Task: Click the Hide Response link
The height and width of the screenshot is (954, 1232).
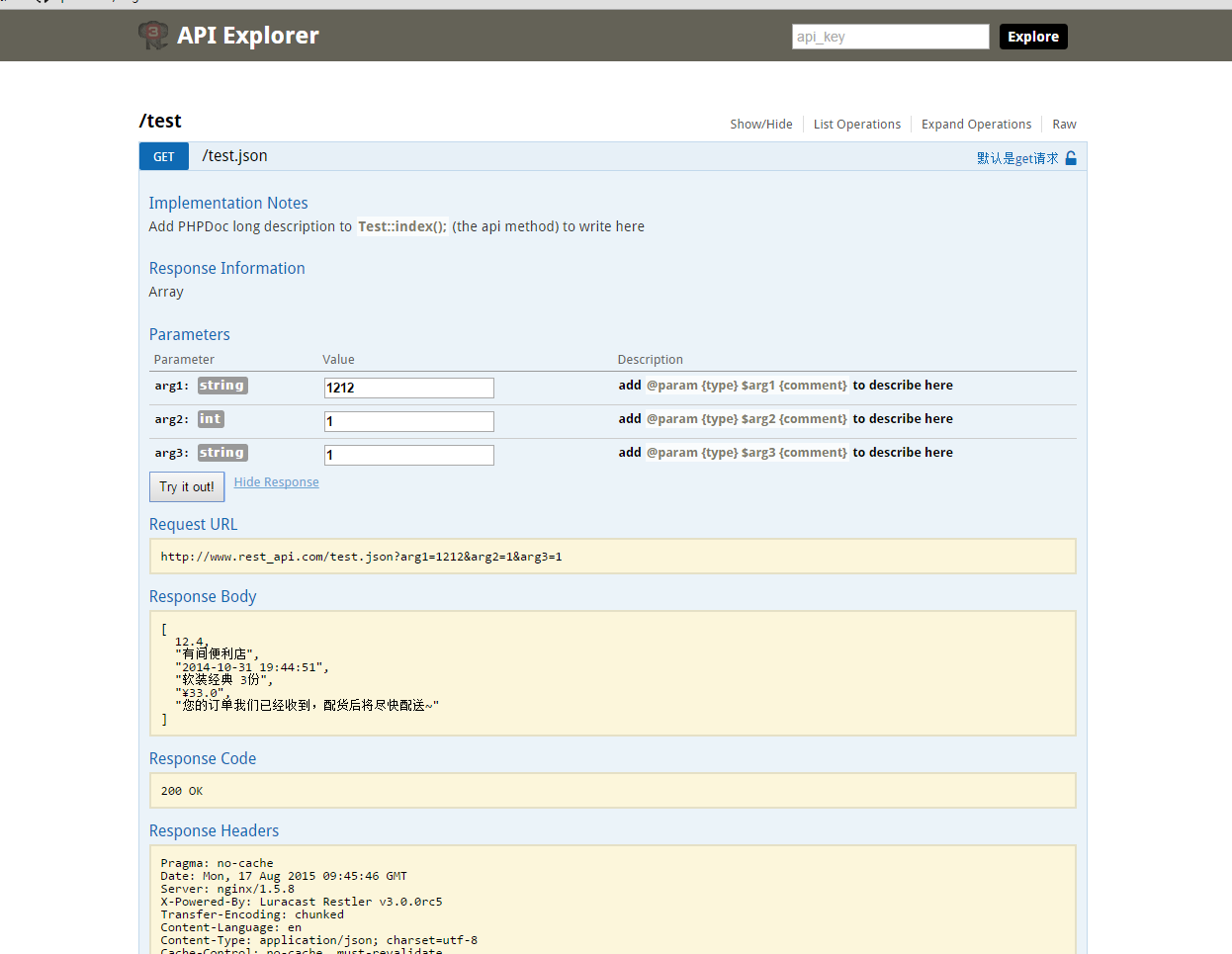Action: click(x=277, y=482)
